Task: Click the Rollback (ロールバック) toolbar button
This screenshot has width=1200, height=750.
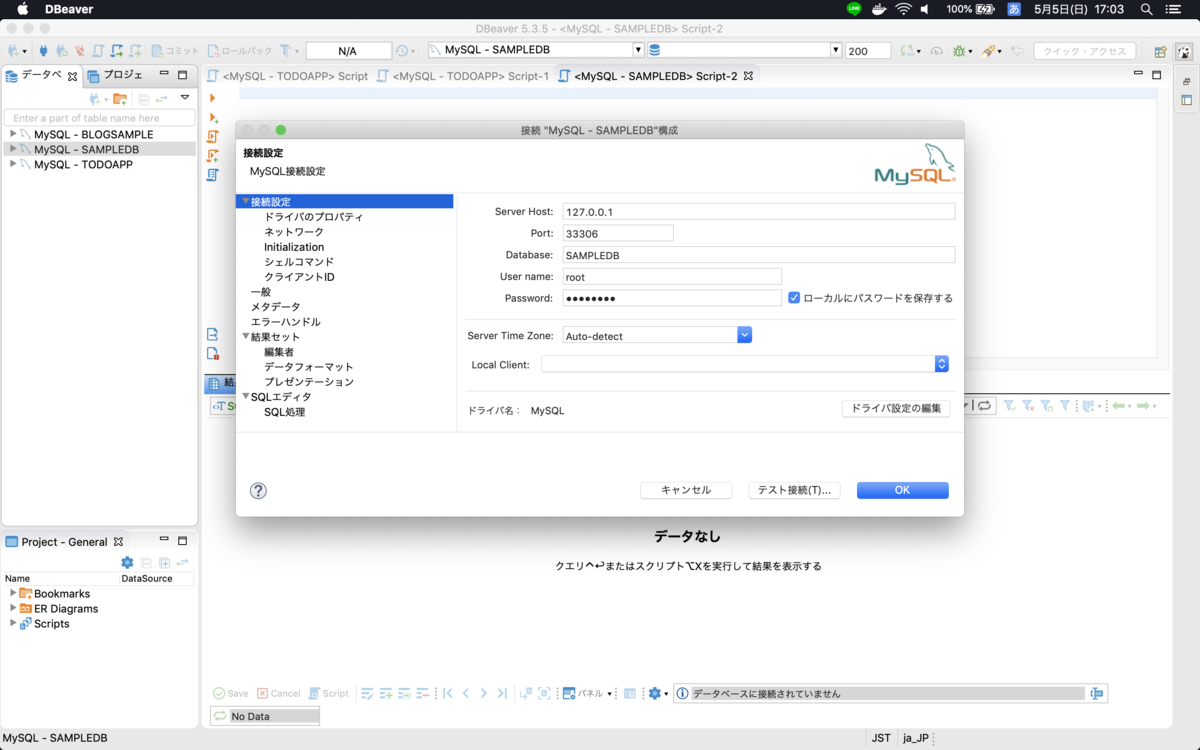Action: (x=240, y=51)
